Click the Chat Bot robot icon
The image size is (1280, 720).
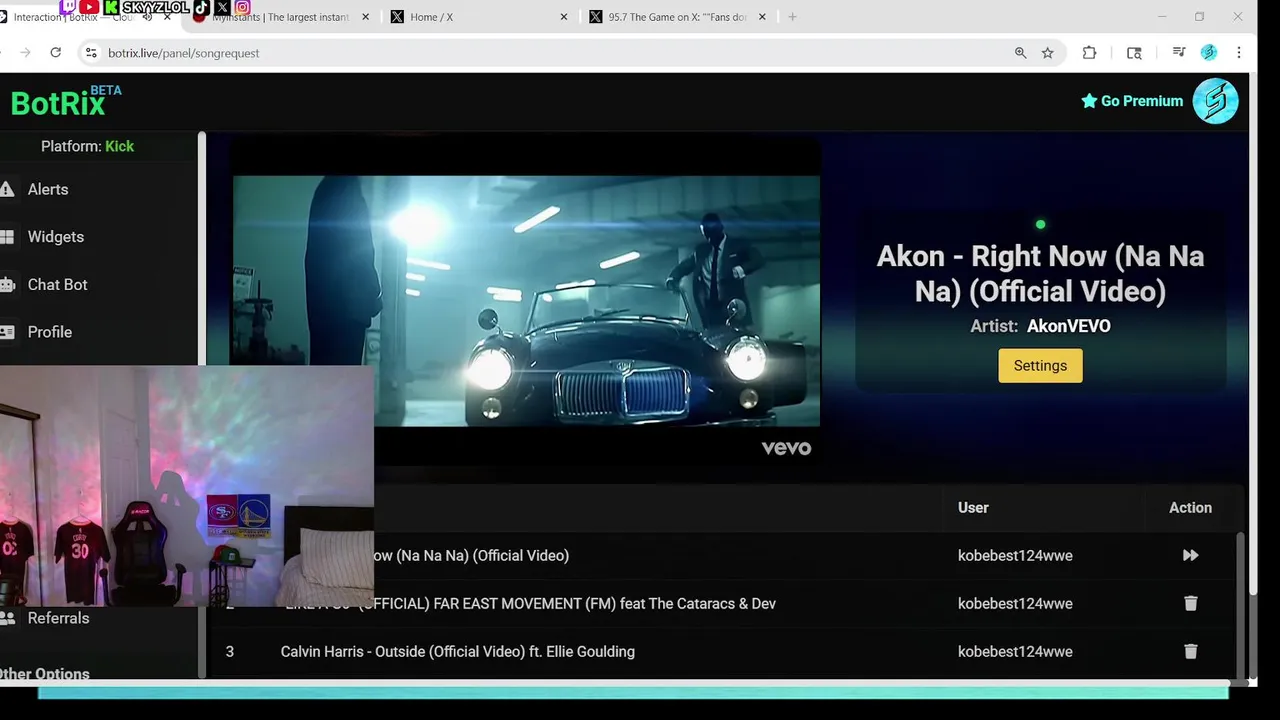tap(7, 284)
